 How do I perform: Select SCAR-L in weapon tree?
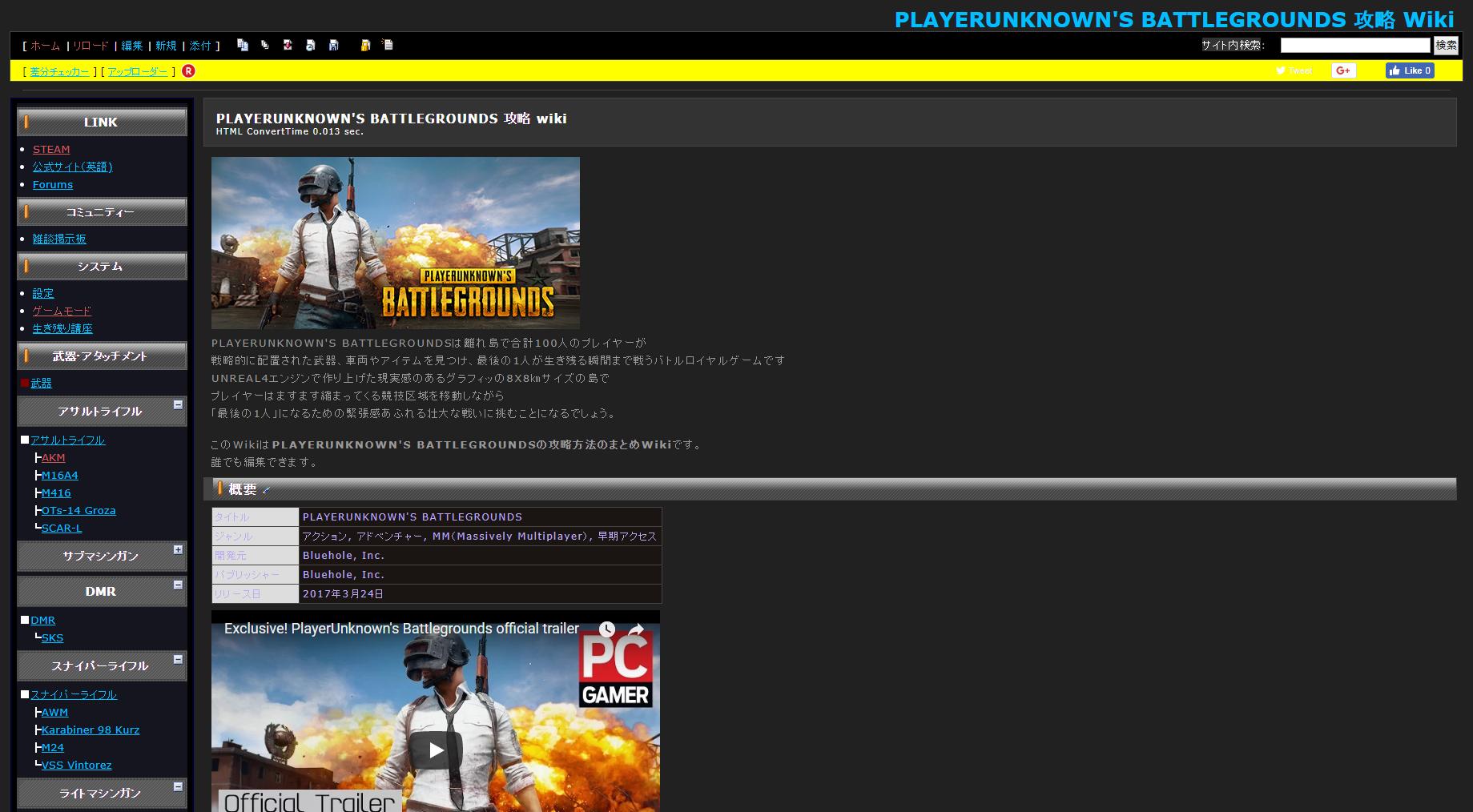[x=62, y=529]
